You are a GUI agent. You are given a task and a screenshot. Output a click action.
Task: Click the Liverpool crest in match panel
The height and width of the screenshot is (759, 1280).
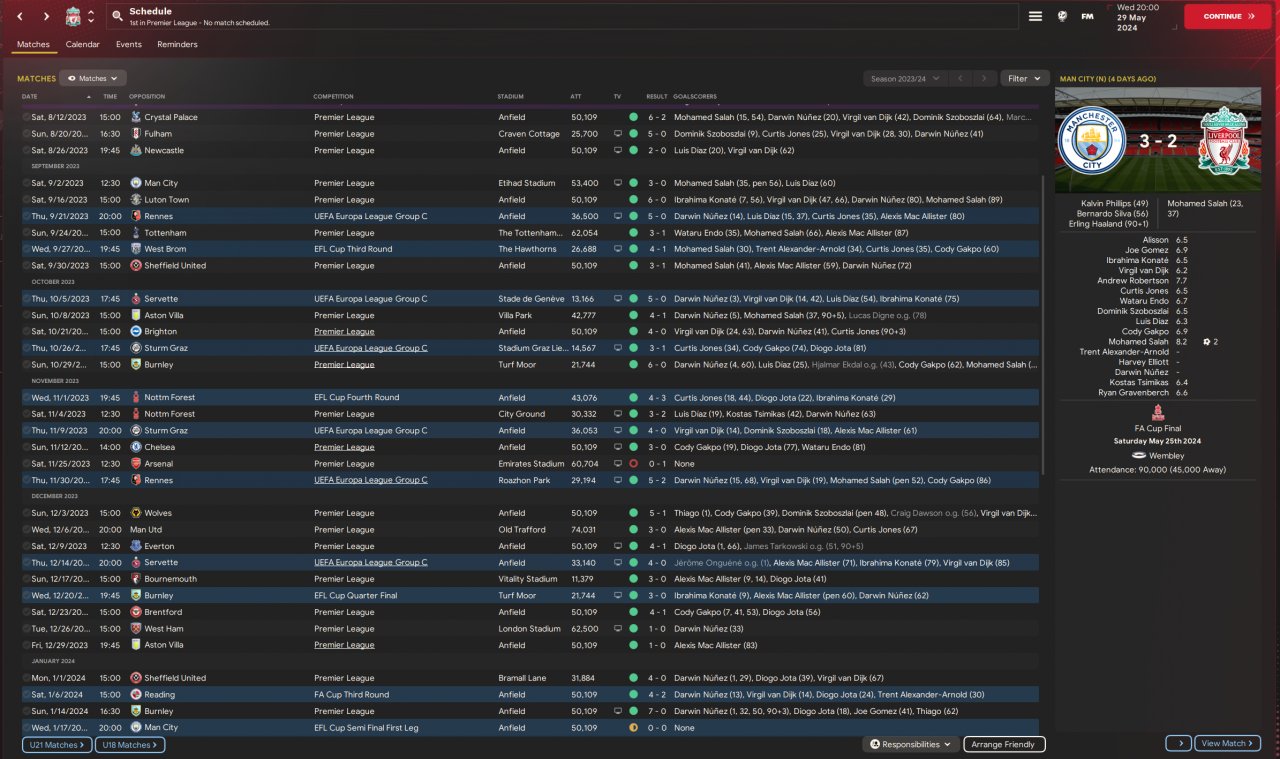click(1223, 142)
